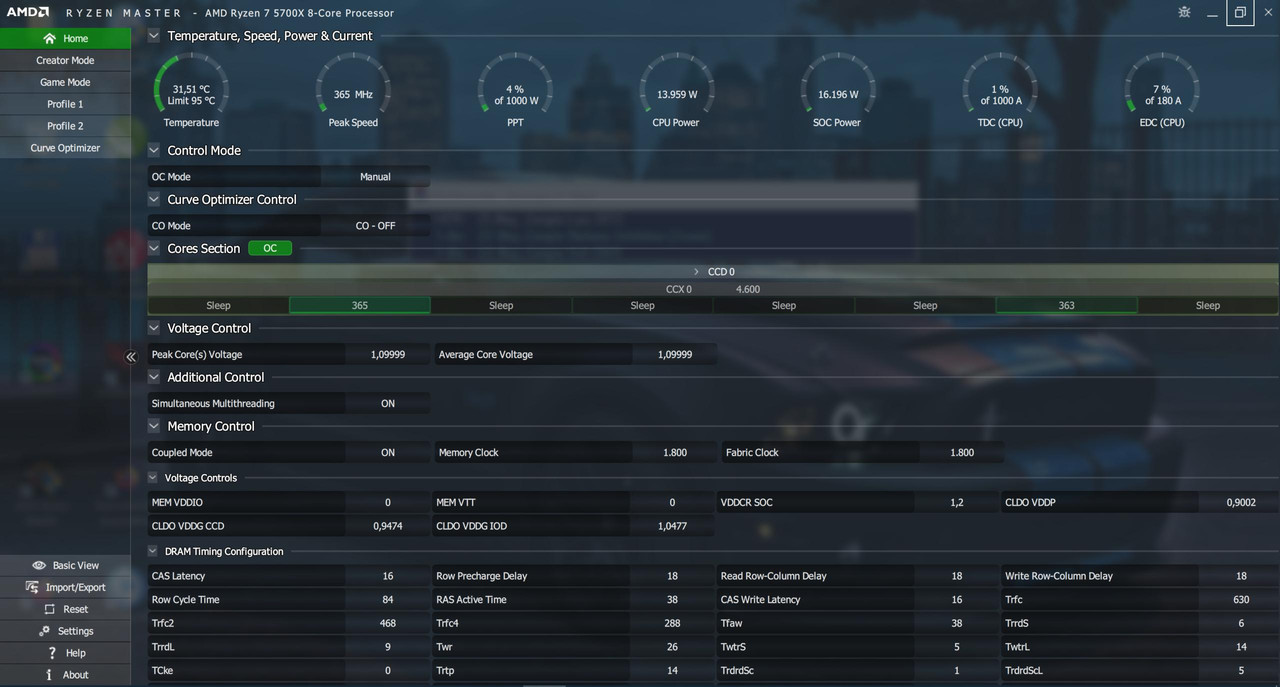Viewport: 1280px width, 687px height.
Task: Click the PPT gauge dial
Action: 515,84
